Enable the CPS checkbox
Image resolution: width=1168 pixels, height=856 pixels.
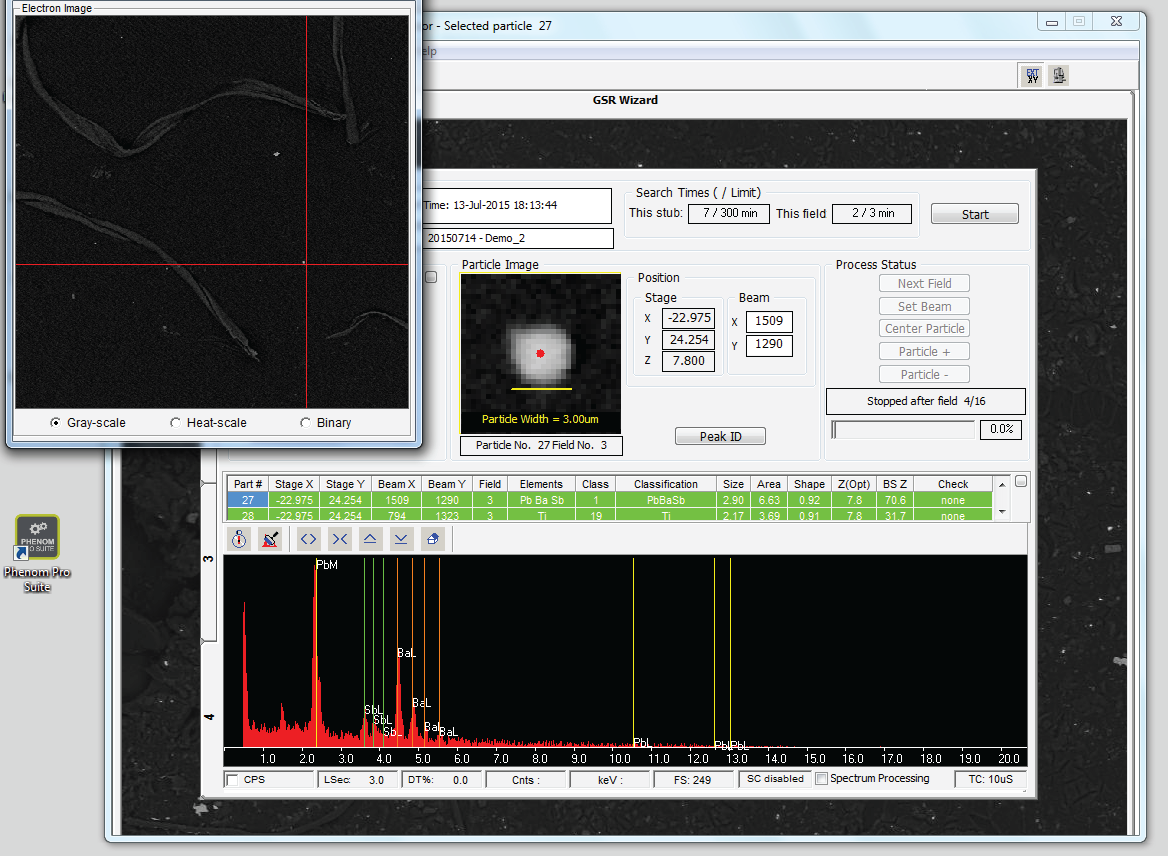coord(233,780)
